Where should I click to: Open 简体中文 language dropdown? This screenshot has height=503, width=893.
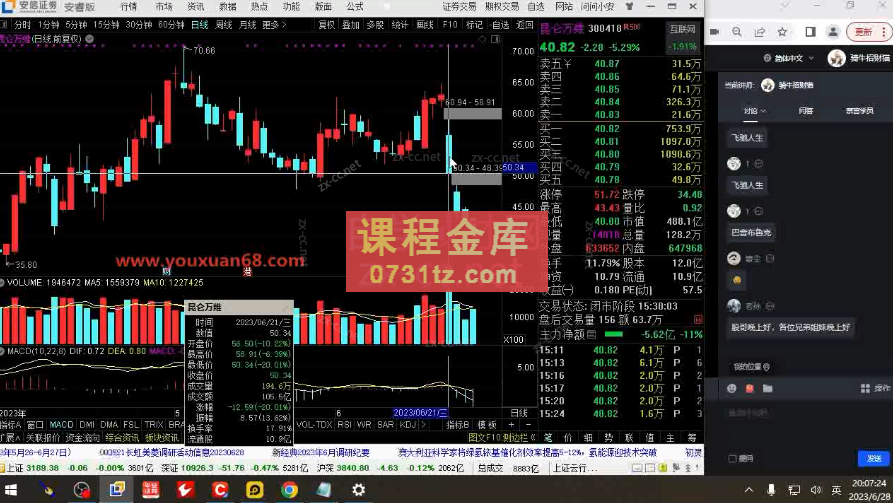pos(788,58)
